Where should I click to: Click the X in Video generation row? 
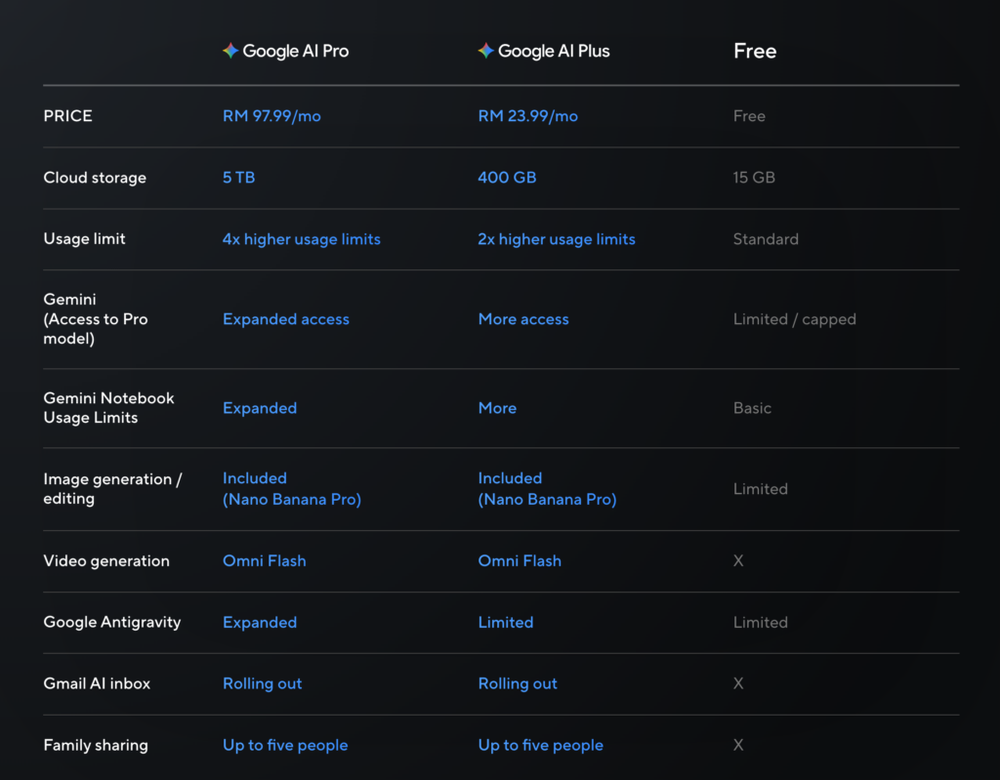(739, 561)
